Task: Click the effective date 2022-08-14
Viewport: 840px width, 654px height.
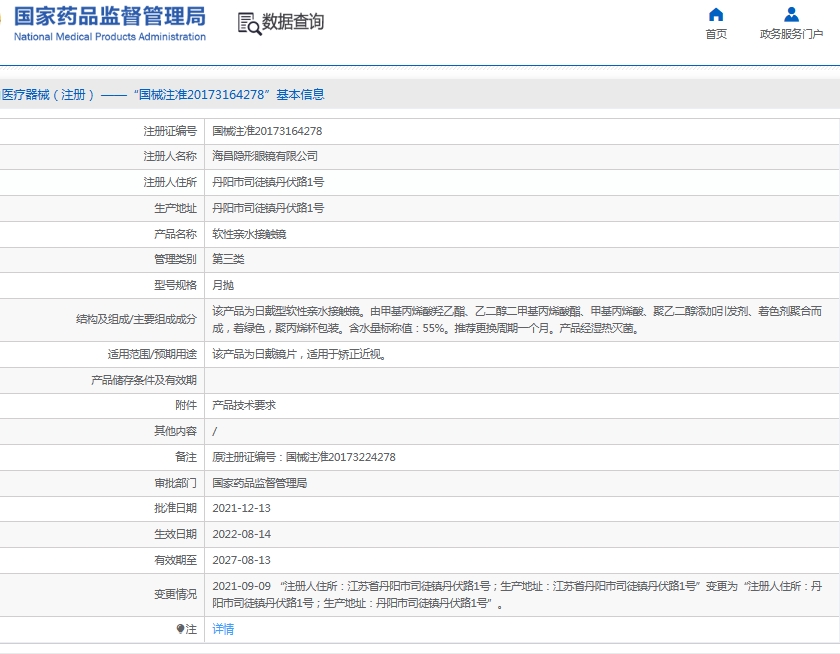Action: tap(242, 534)
